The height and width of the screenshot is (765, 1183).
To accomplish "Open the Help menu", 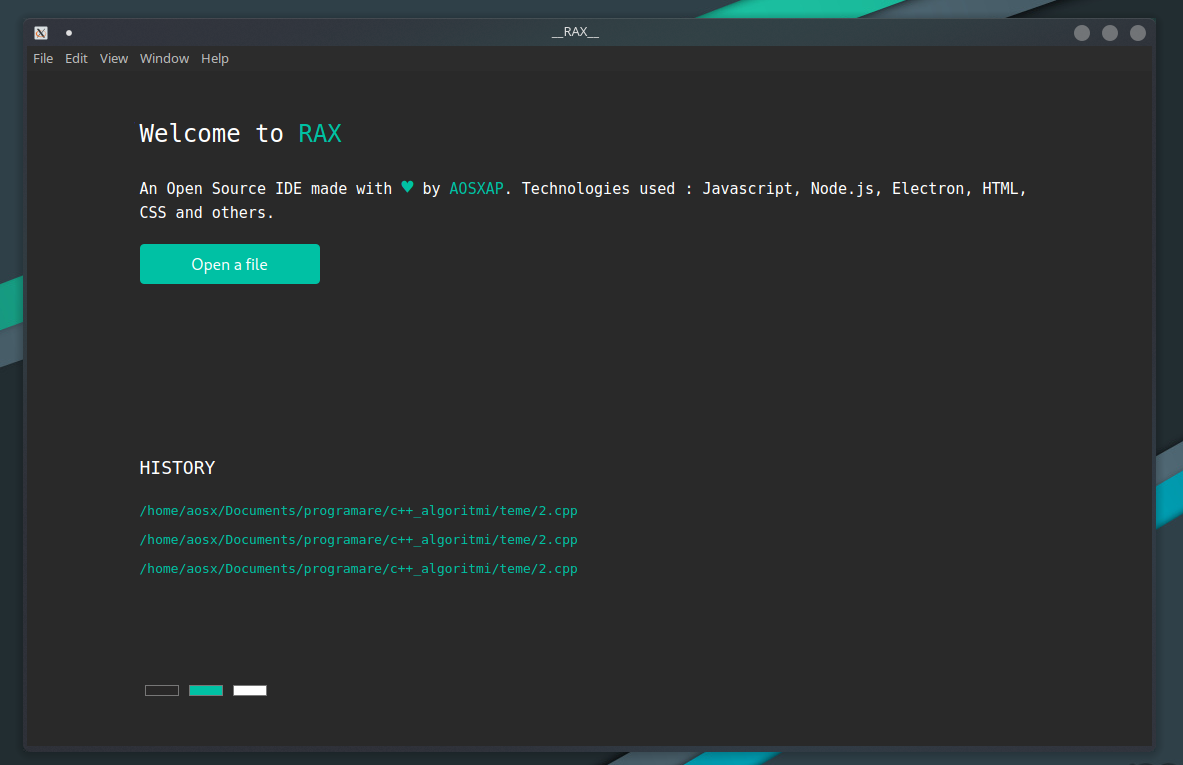I will 215,58.
